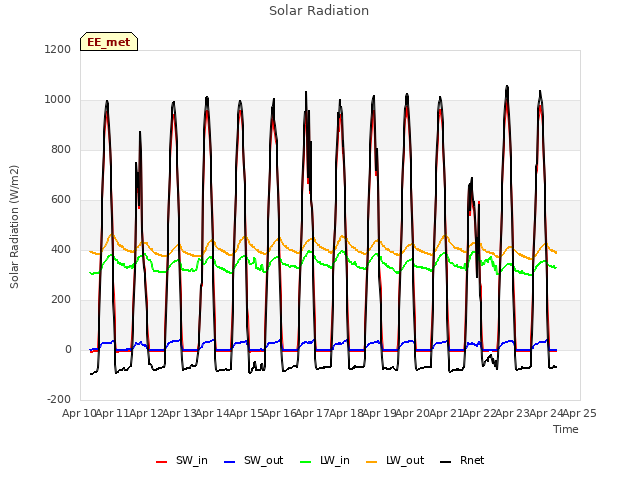Click the 1000 y-axis tick label
This screenshot has height=480, width=640.
[58, 100]
